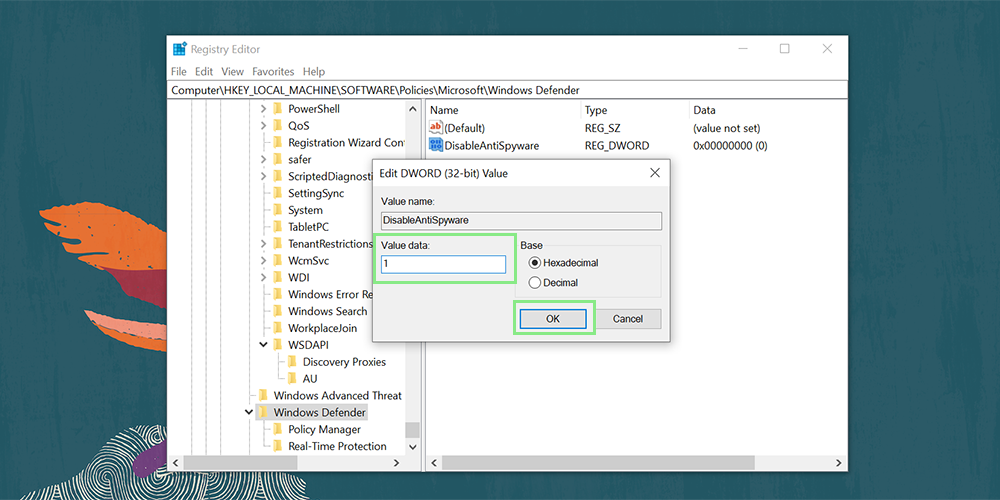Viewport: 1000px width, 500px height.
Task: Click the WDI folder icon
Action: [277, 277]
